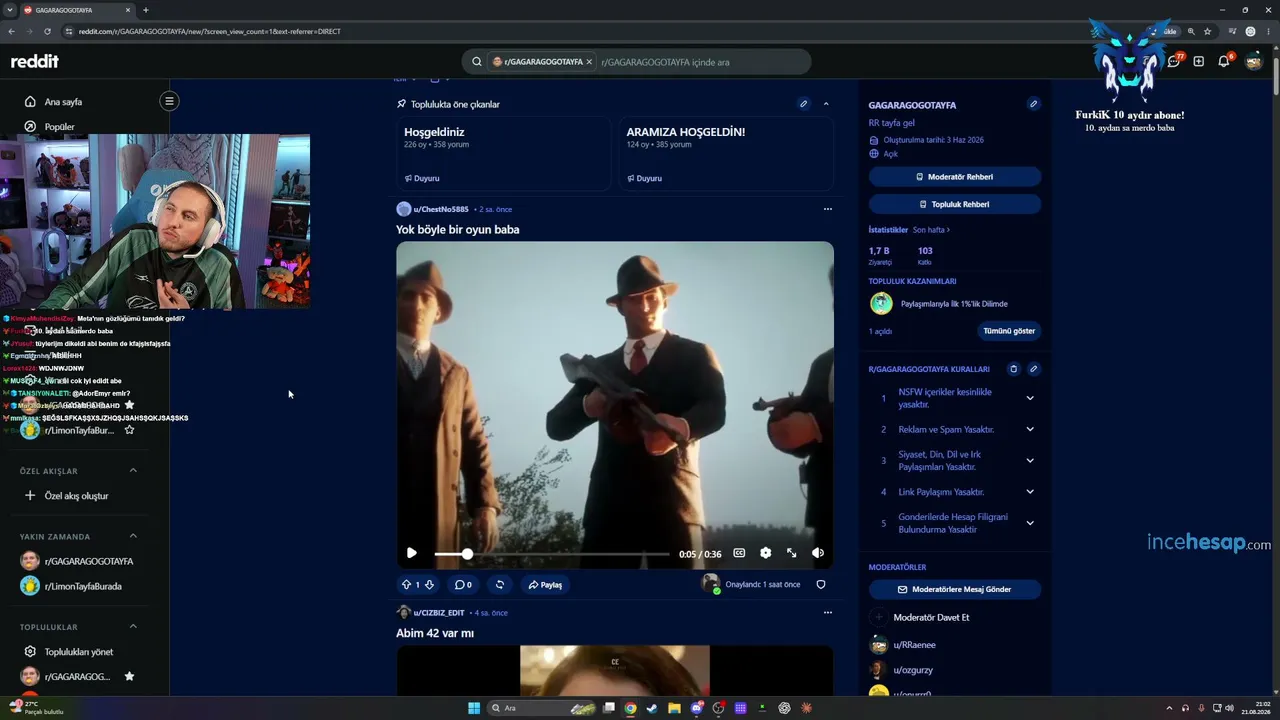Viewport: 1280px width, 720px height.
Task: Open options menu on CIZBIZ_EDIT's post
Action: pos(827,612)
